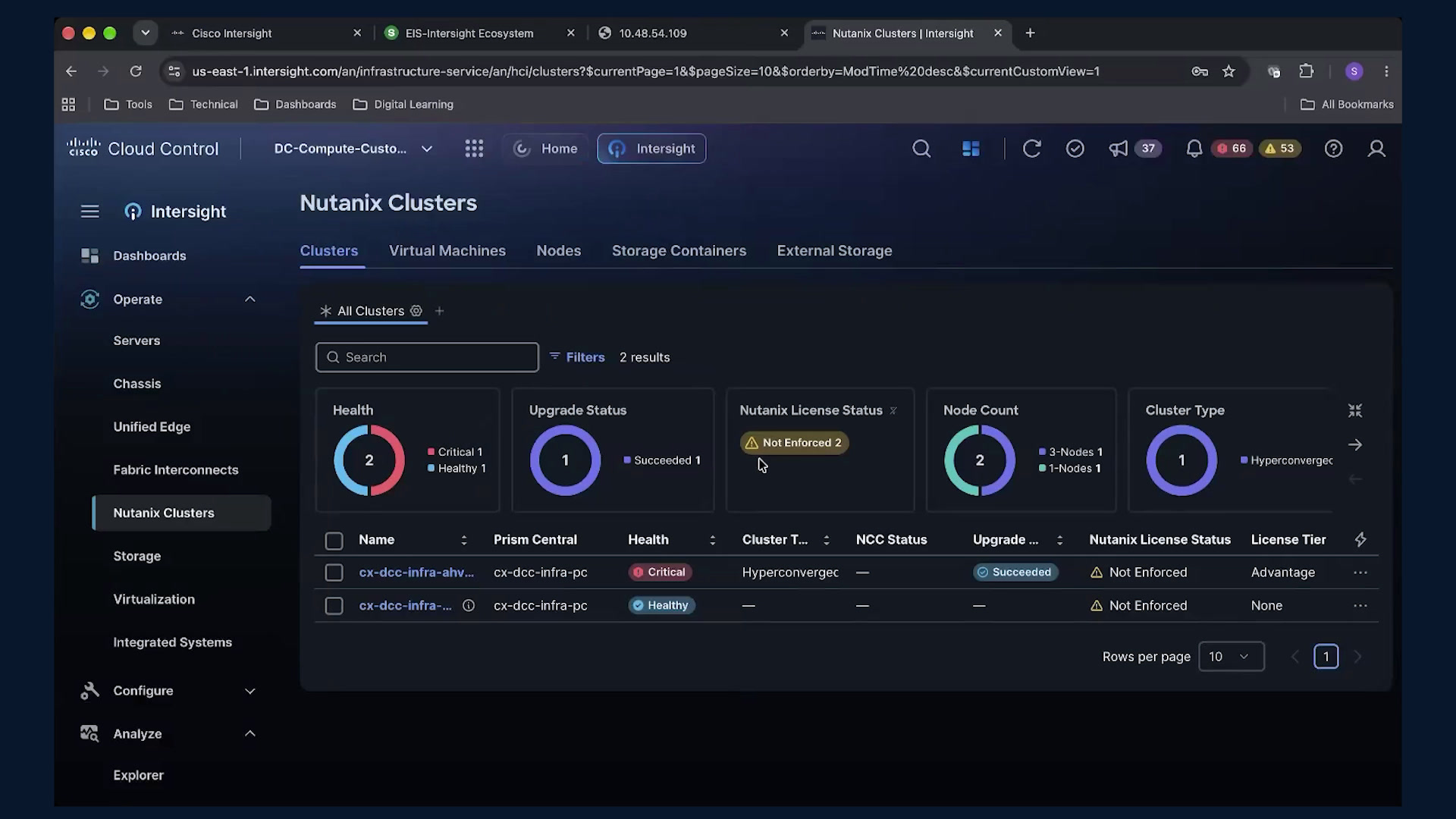
Task: Remove the Nutanix License Status widget
Action: tap(893, 410)
